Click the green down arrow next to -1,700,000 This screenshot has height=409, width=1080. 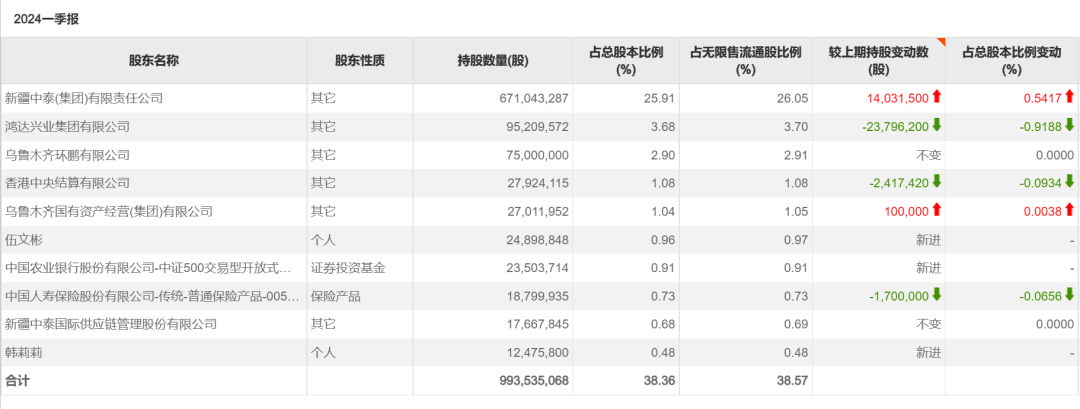[x=936, y=295]
